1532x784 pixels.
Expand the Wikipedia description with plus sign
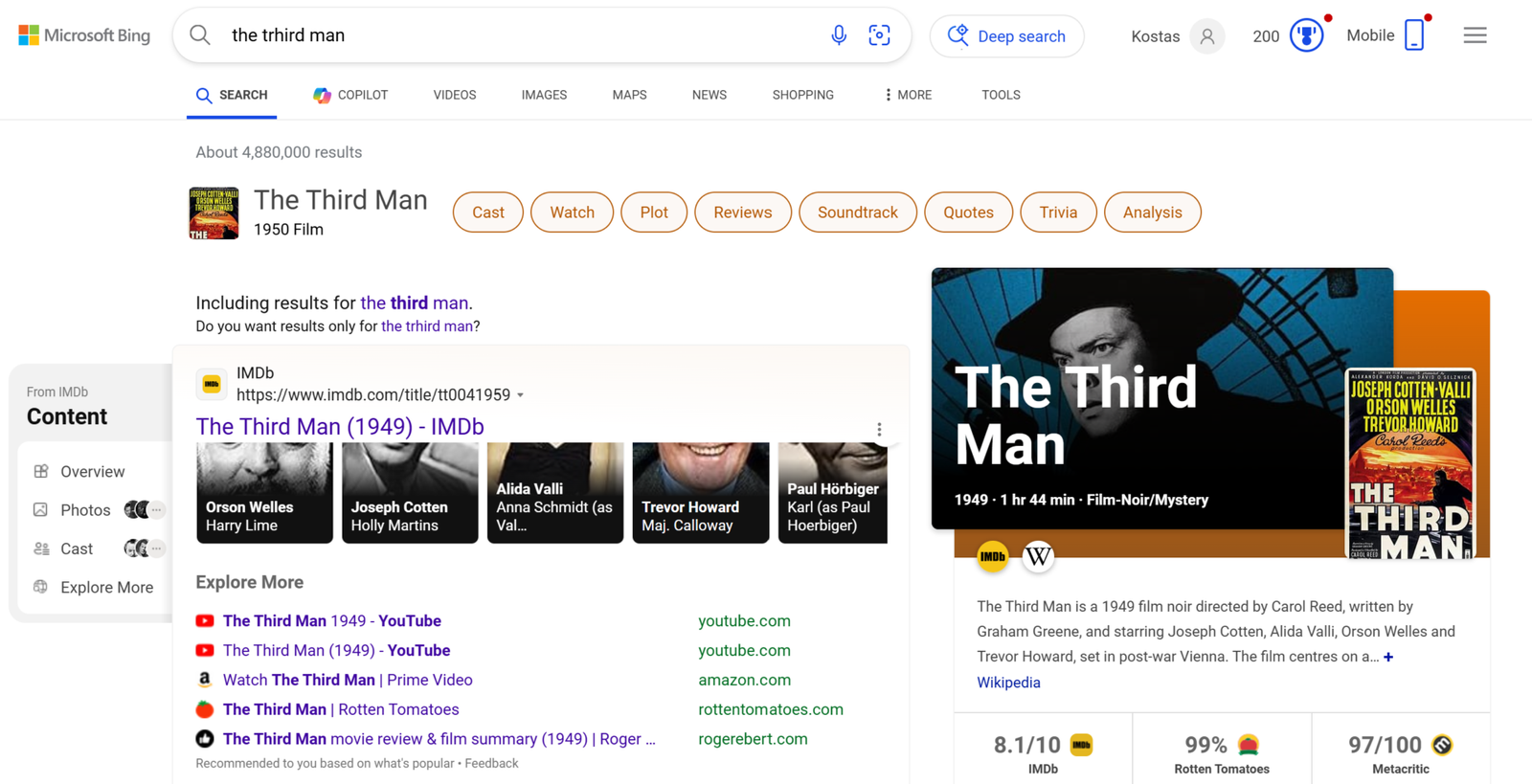pyautogui.click(x=1388, y=657)
